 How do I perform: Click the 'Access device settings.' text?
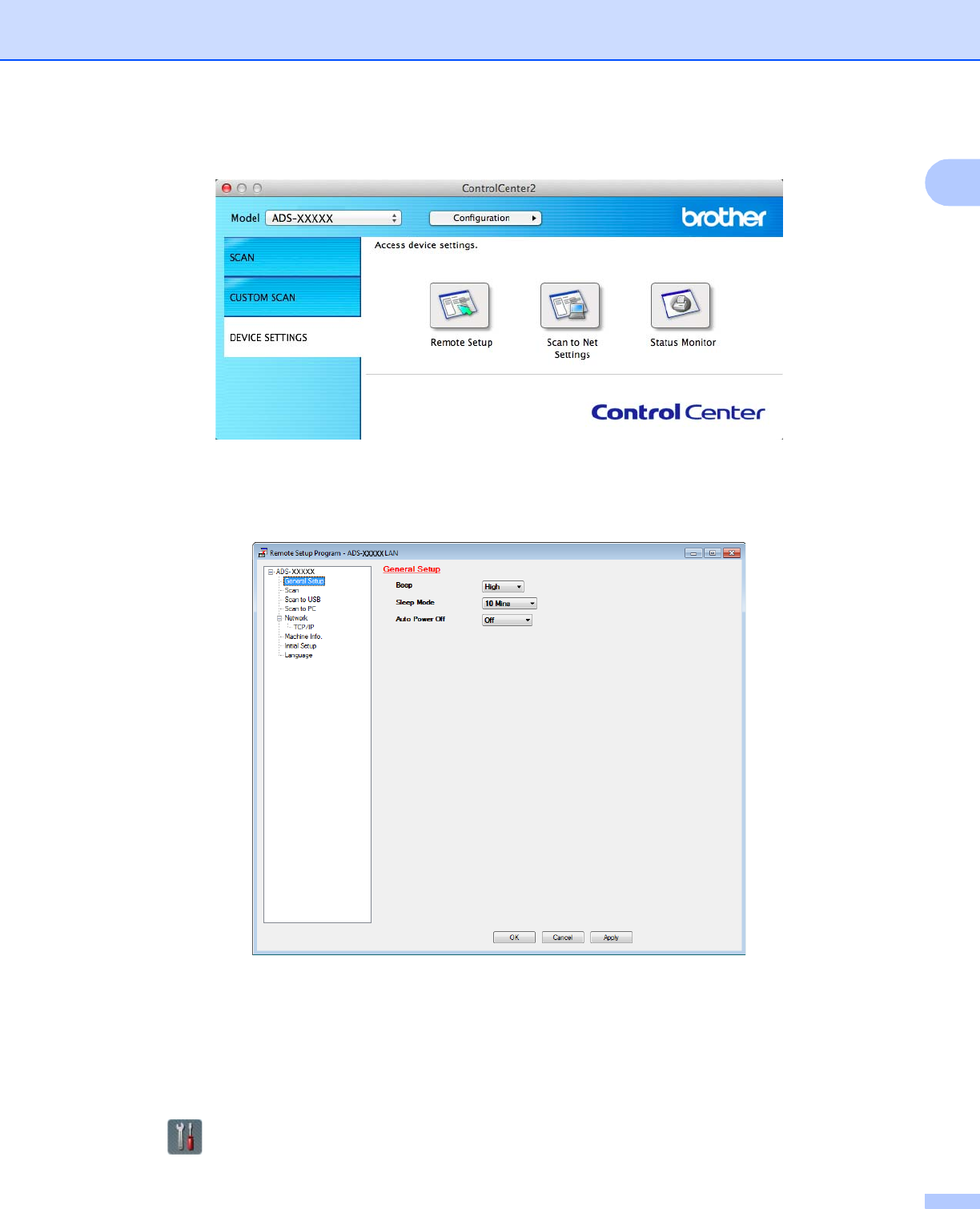[426, 246]
